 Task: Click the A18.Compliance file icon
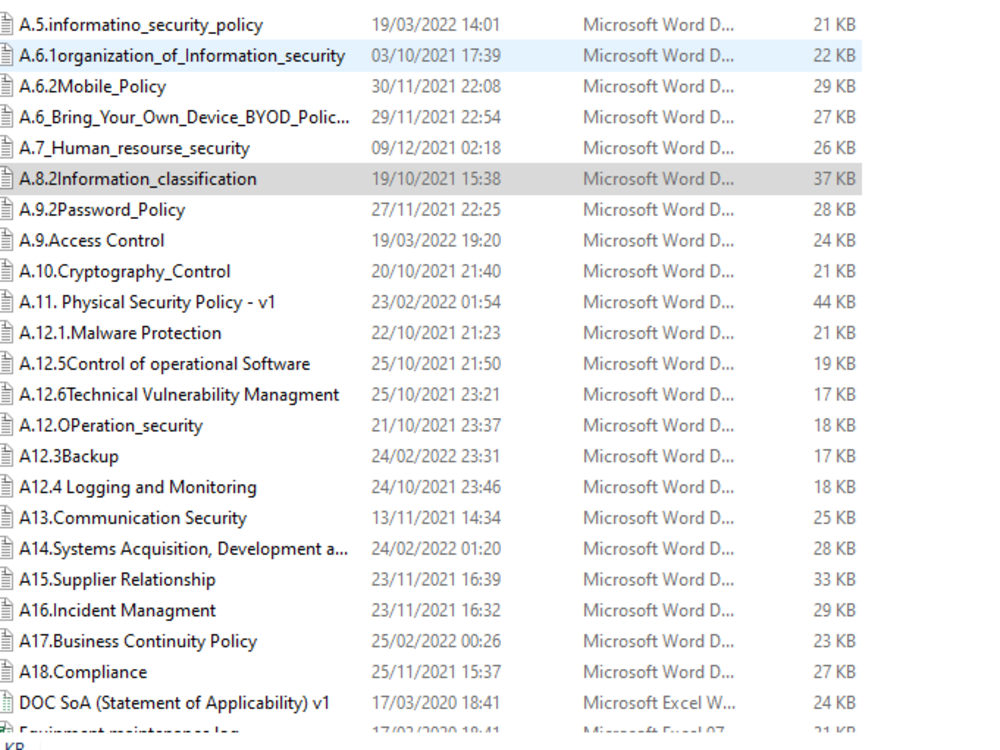6,672
